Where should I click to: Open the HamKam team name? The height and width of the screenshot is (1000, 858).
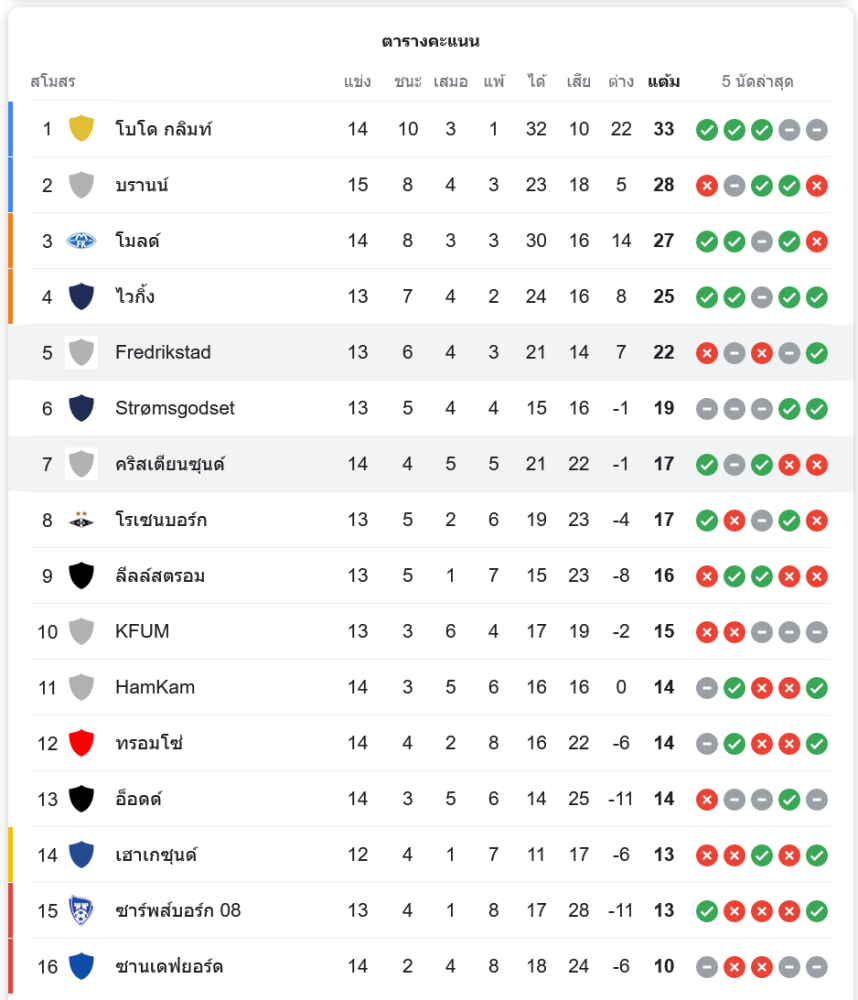155,687
